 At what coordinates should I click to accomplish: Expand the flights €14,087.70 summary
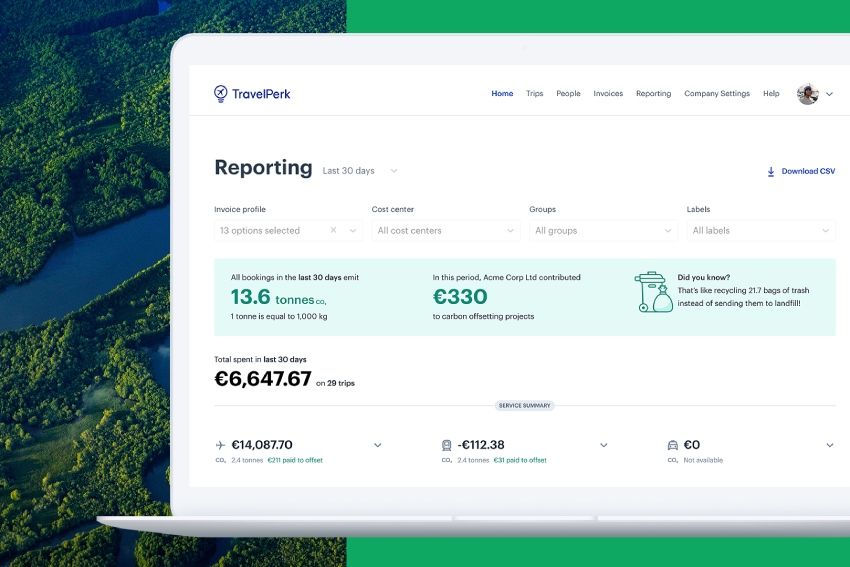point(377,445)
